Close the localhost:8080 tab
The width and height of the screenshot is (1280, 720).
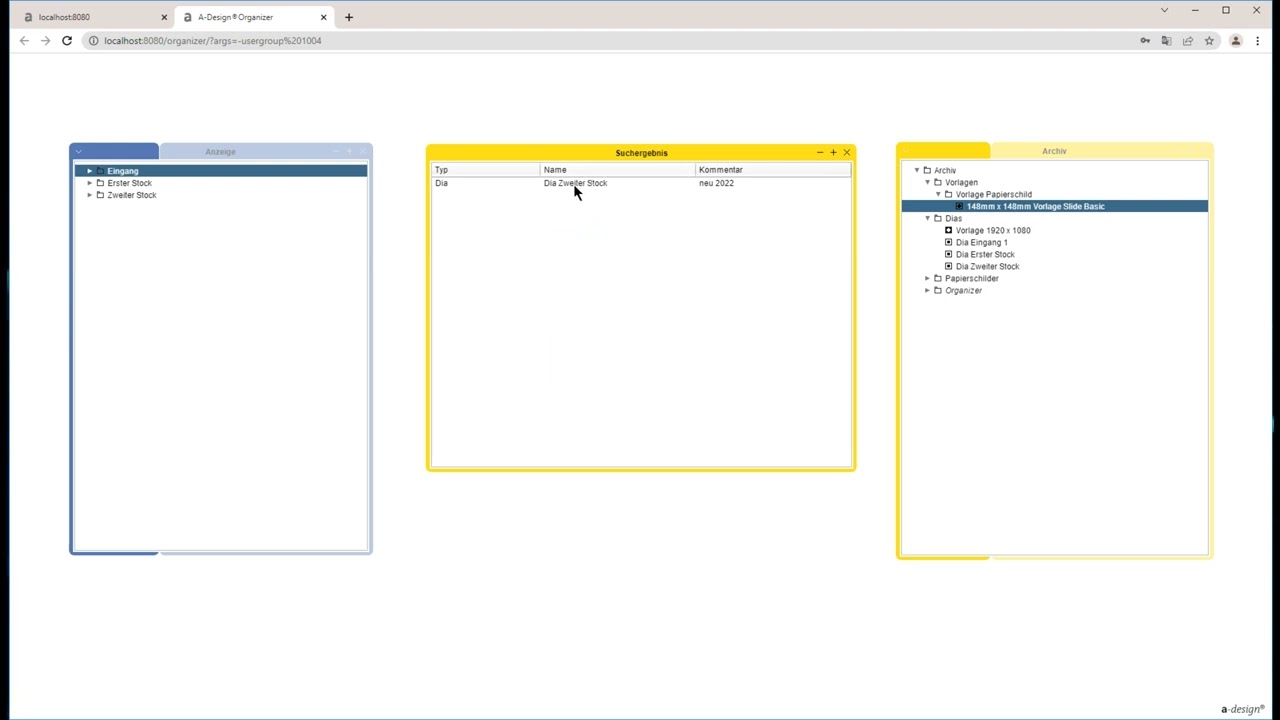point(164,17)
